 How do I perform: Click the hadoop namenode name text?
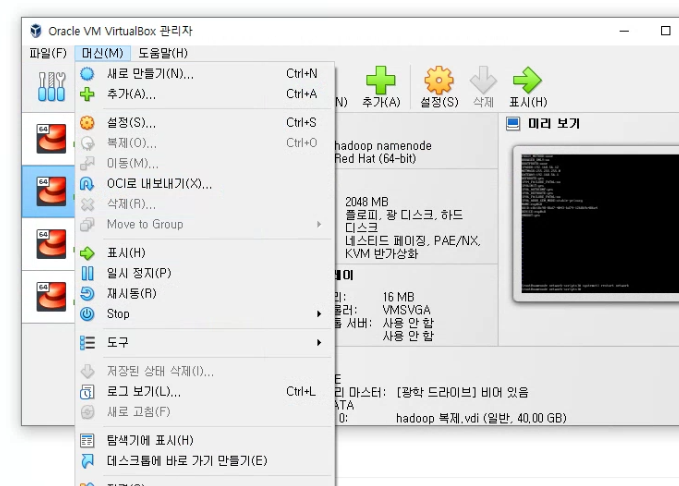[383, 146]
